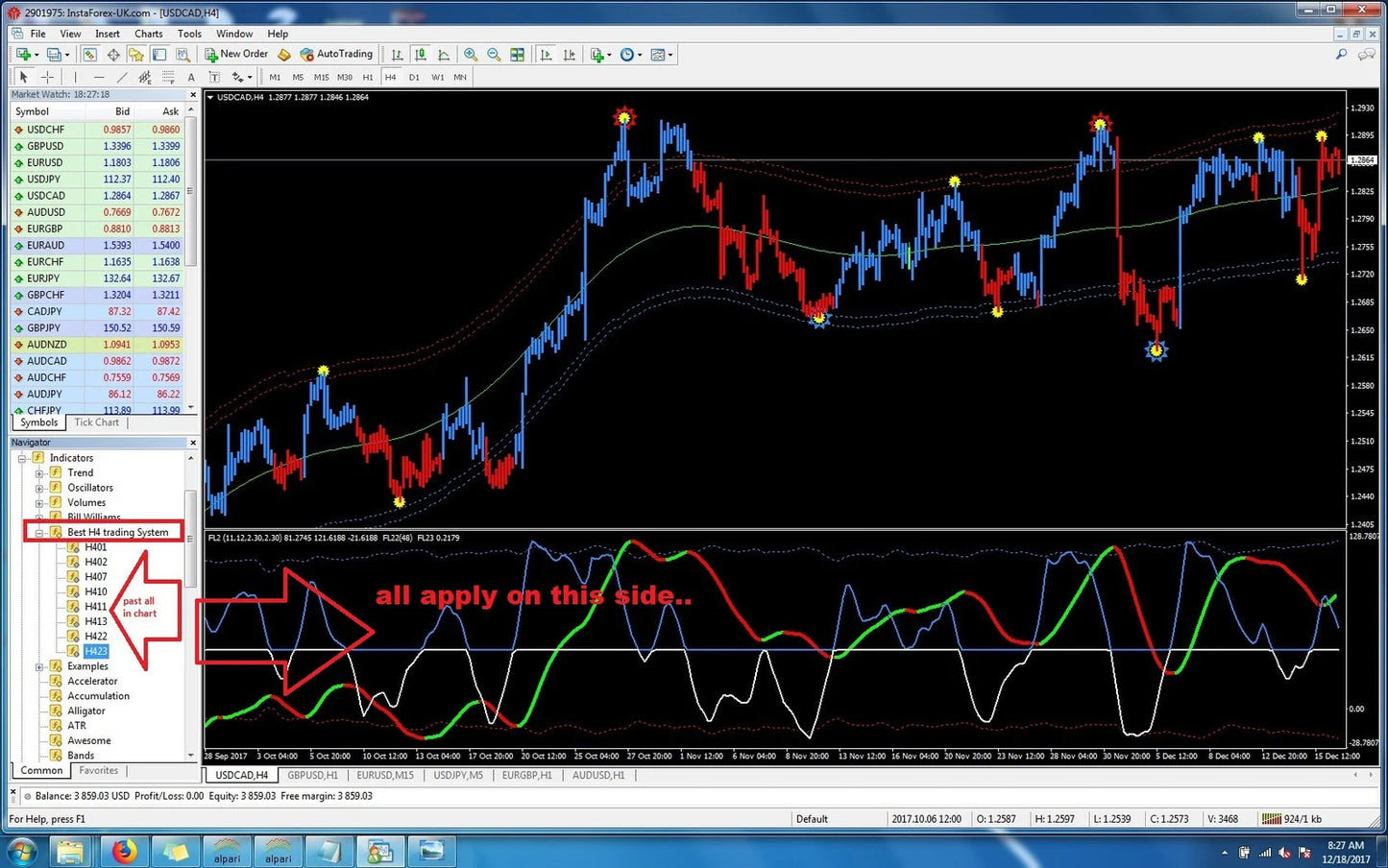This screenshot has height=868, width=1388.
Task: Switch to the EURUSD,M15 chart tab
Action: (x=384, y=775)
